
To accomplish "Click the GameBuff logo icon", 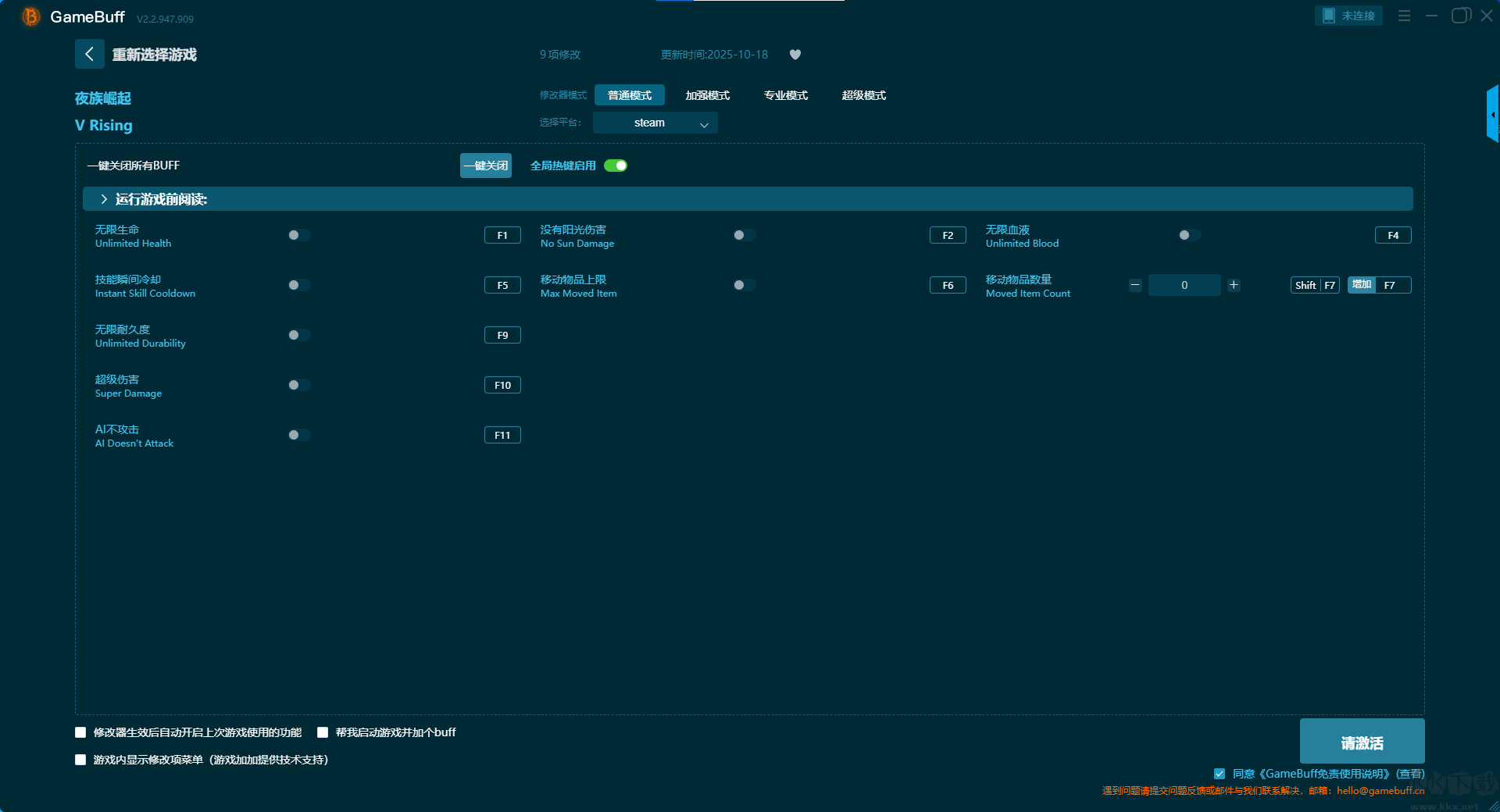I will coord(30,16).
